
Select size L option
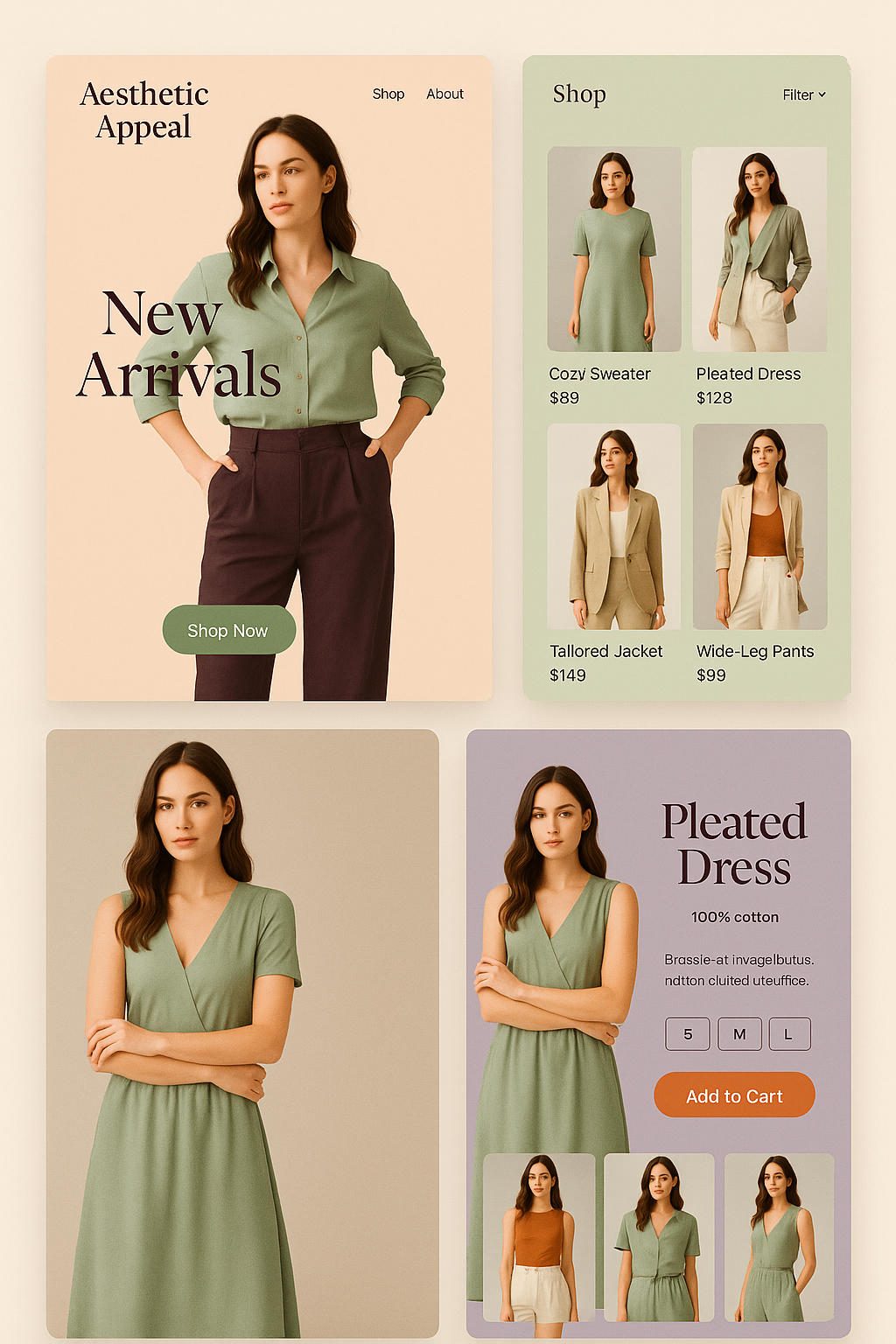[789, 1033]
